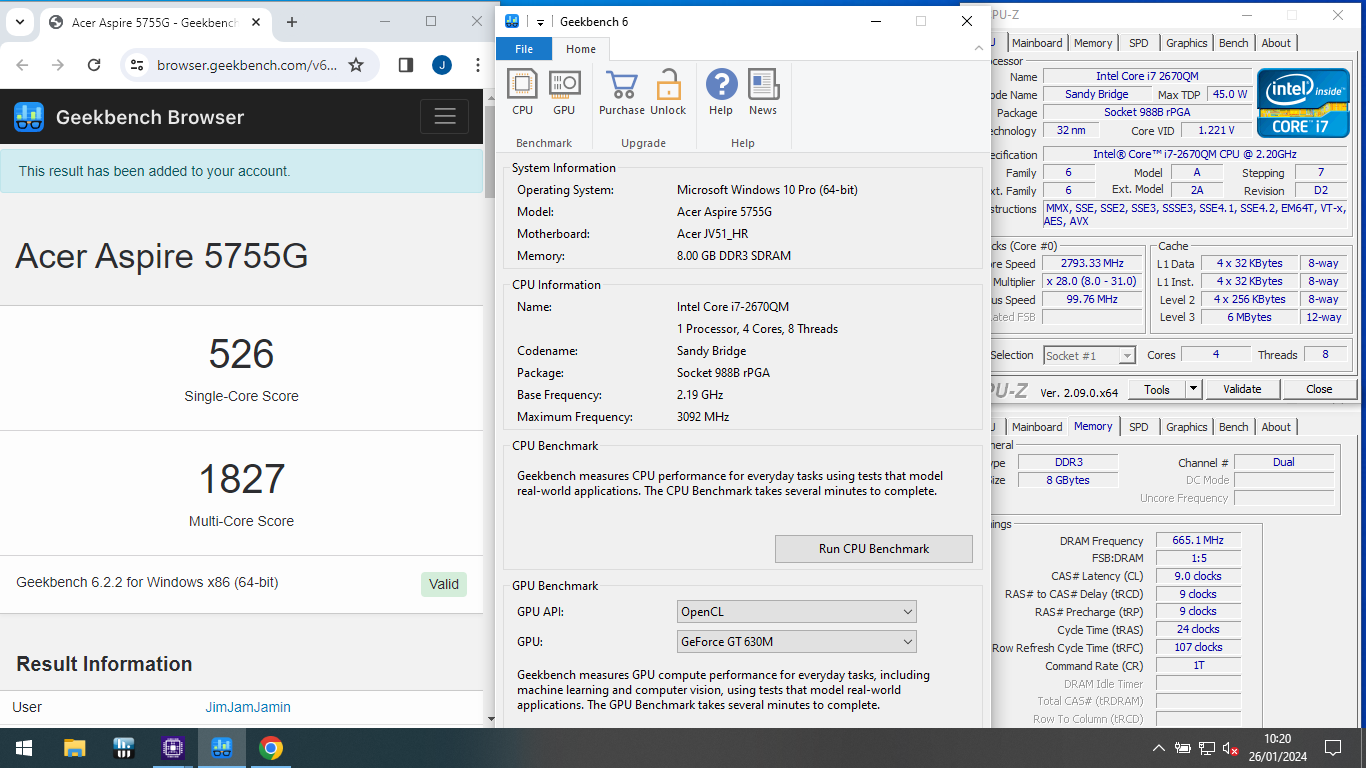Screen dimensions: 1366x768
Task: Switch to top CPU-Z Bench tab
Action: point(1234,43)
